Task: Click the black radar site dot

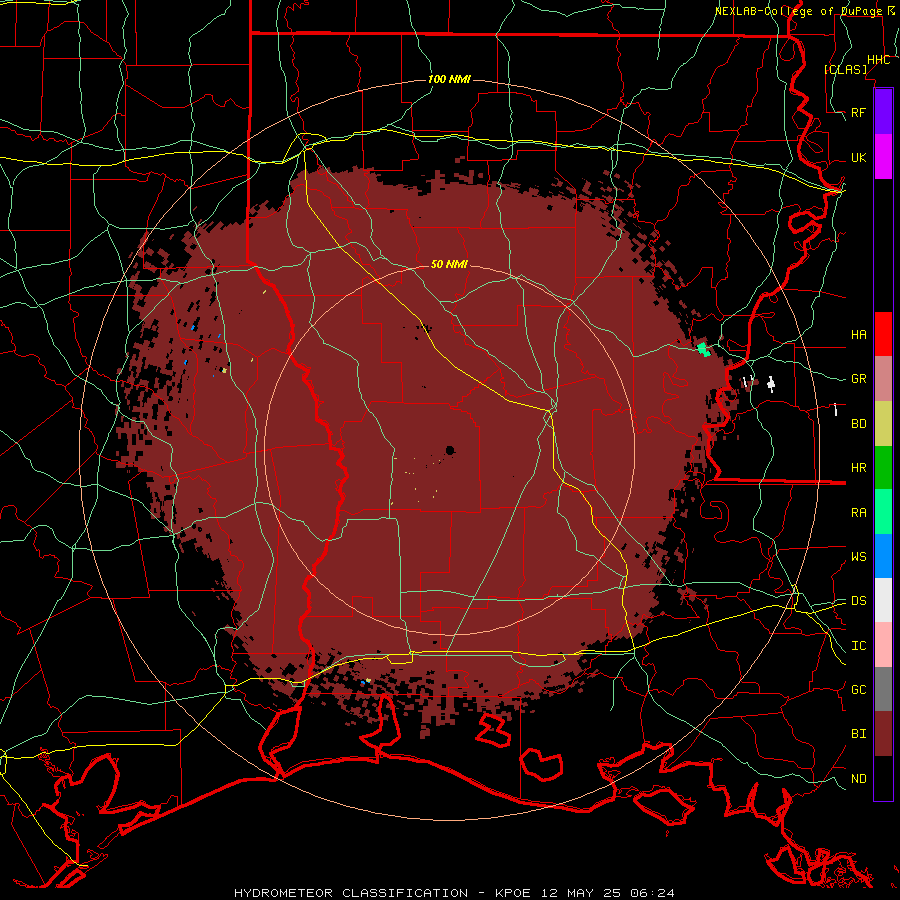Action: 450,451
